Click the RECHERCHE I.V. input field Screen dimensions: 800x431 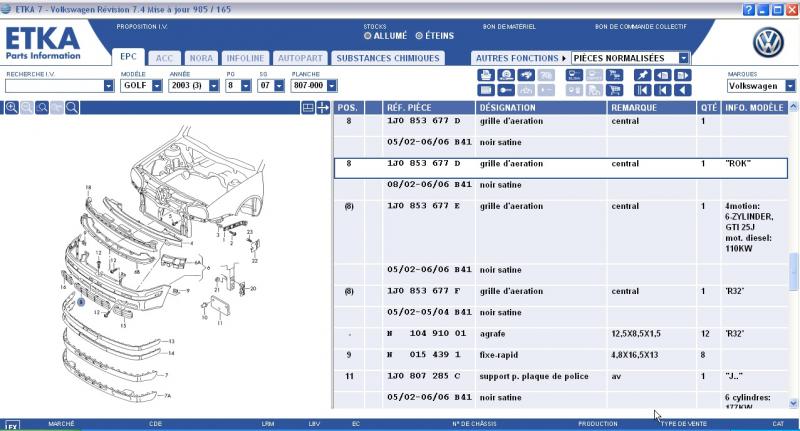55,86
